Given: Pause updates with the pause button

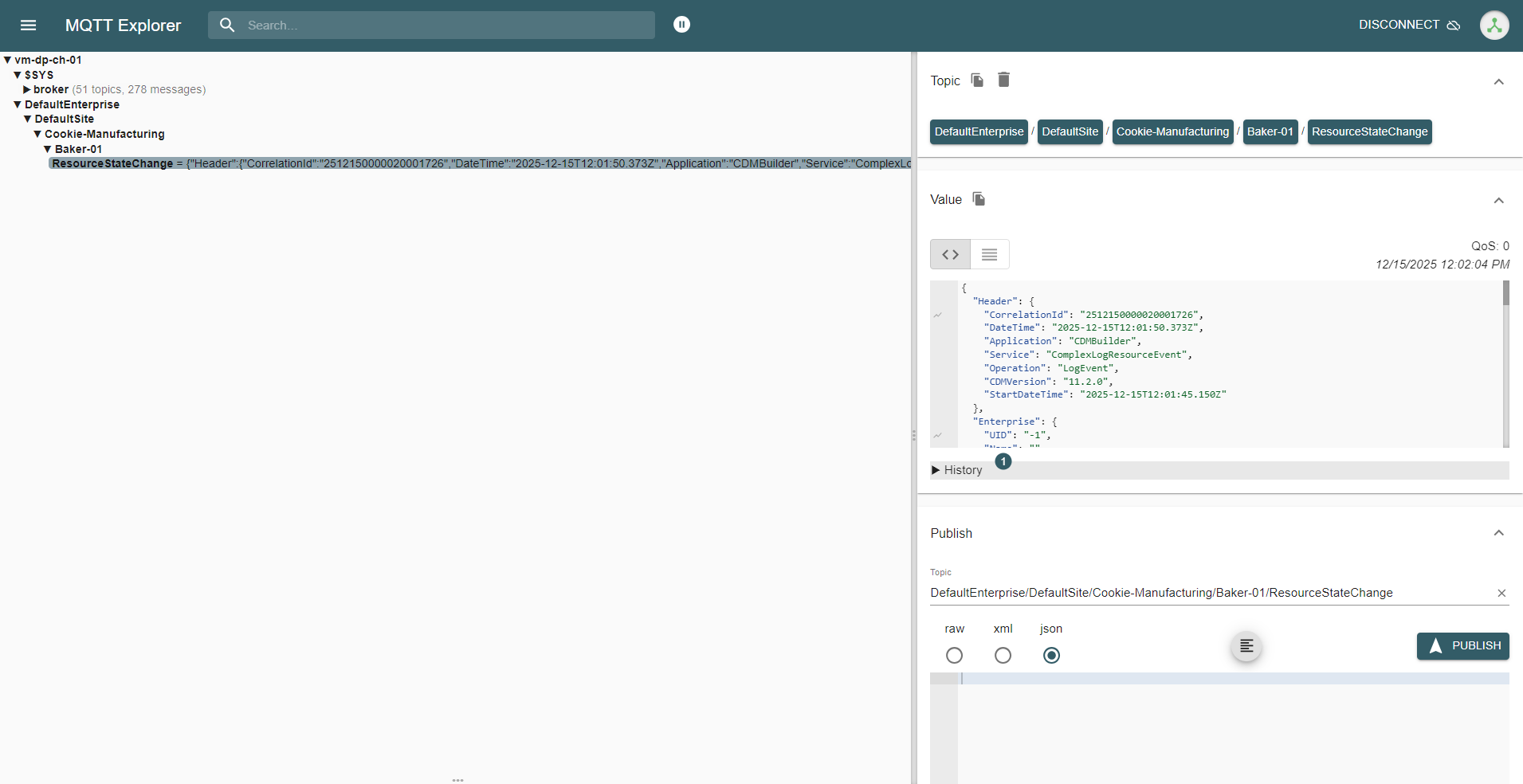Looking at the screenshot, I should (681, 25).
